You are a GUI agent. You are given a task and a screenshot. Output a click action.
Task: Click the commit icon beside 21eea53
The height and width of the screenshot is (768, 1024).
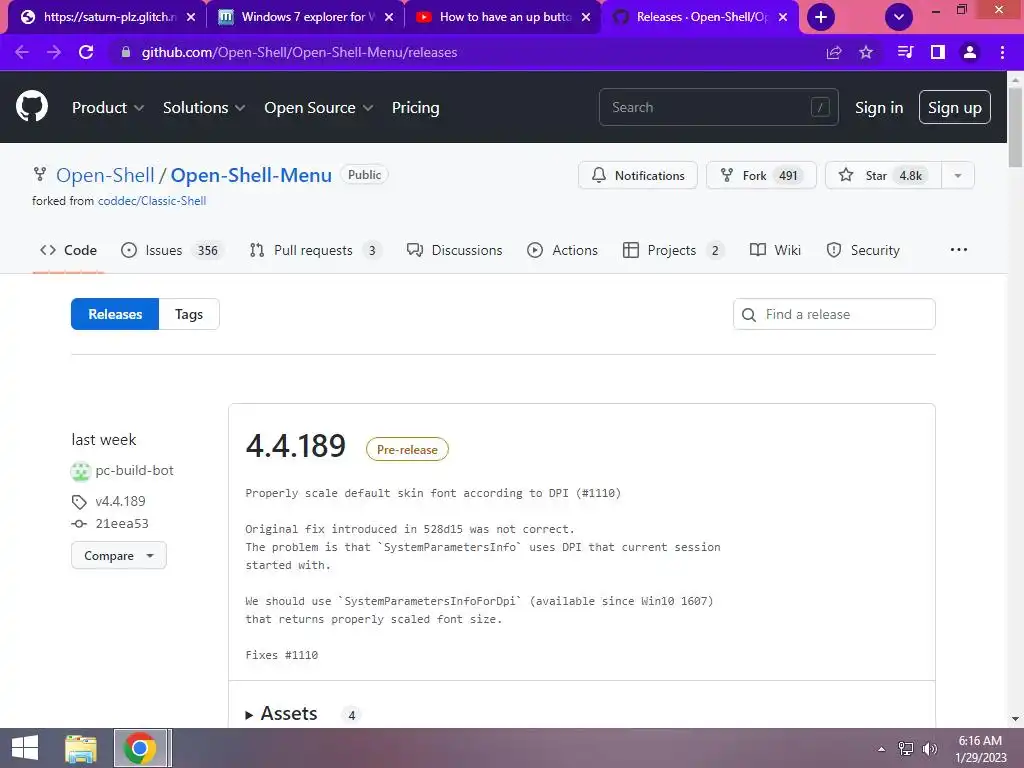pos(79,524)
